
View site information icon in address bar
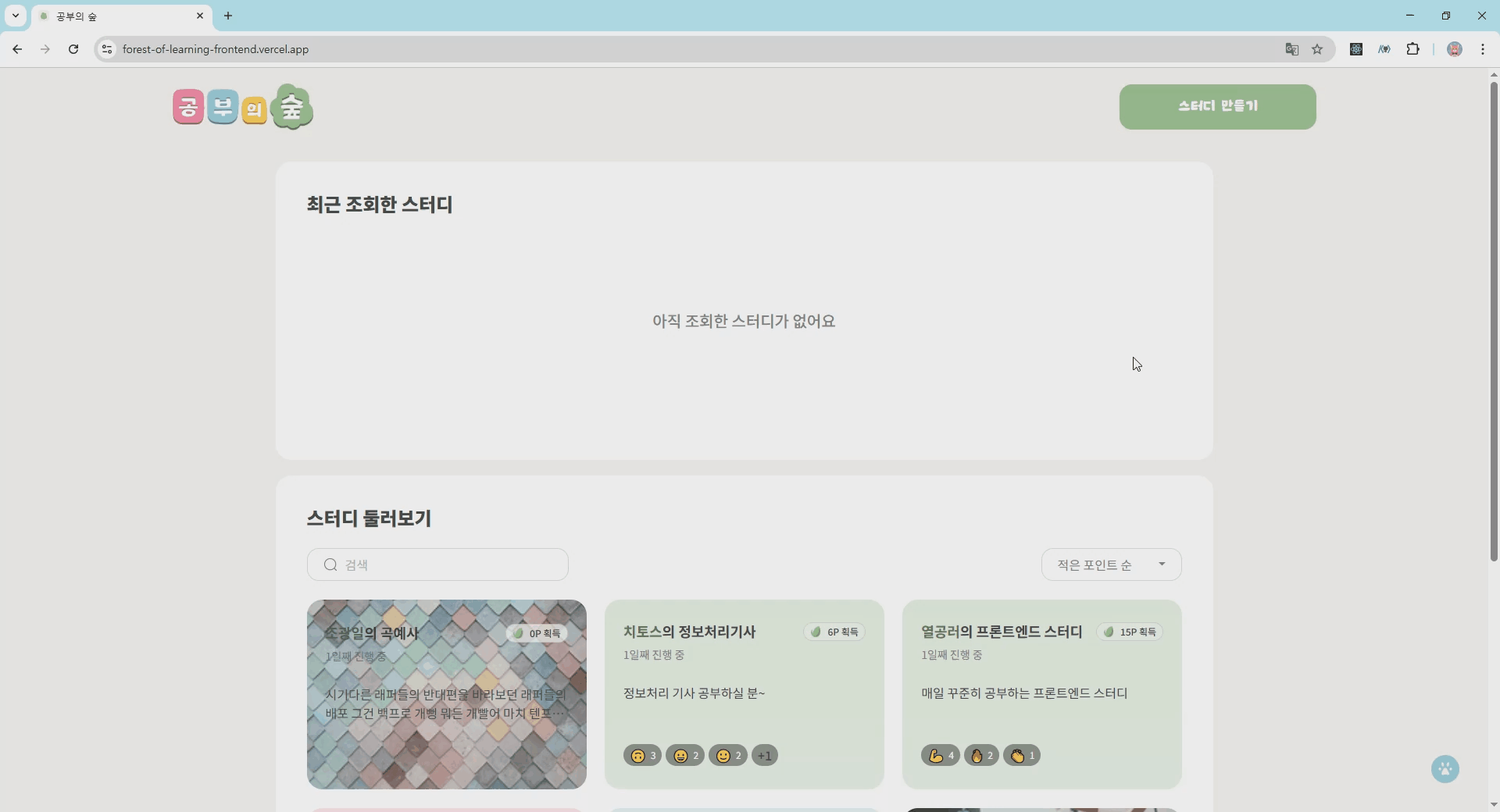coord(107,49)
